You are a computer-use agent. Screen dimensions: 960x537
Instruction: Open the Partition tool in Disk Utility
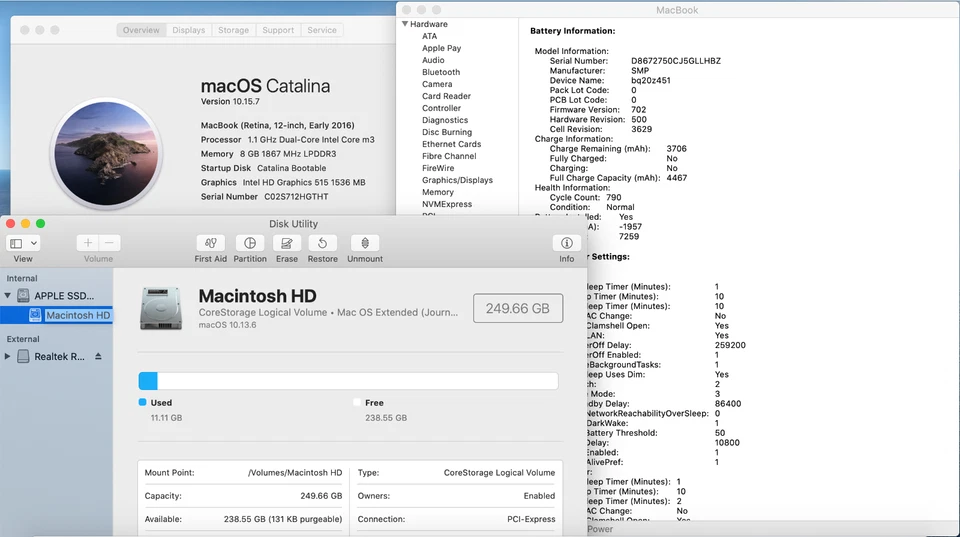tap(250, 243)
